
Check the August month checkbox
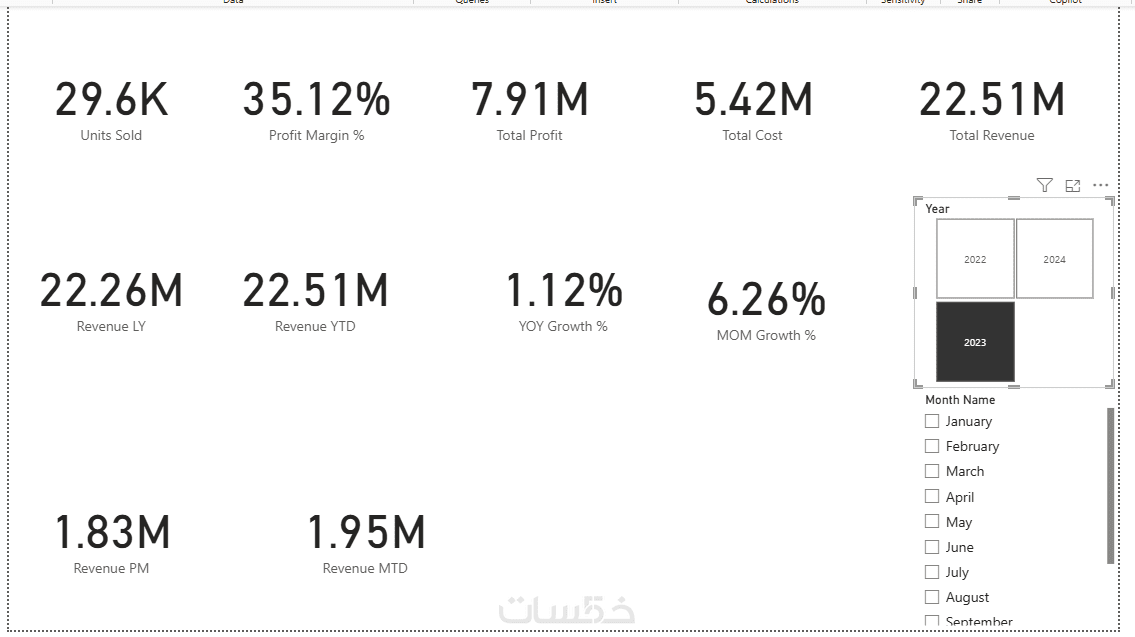(x=932, y=597)
